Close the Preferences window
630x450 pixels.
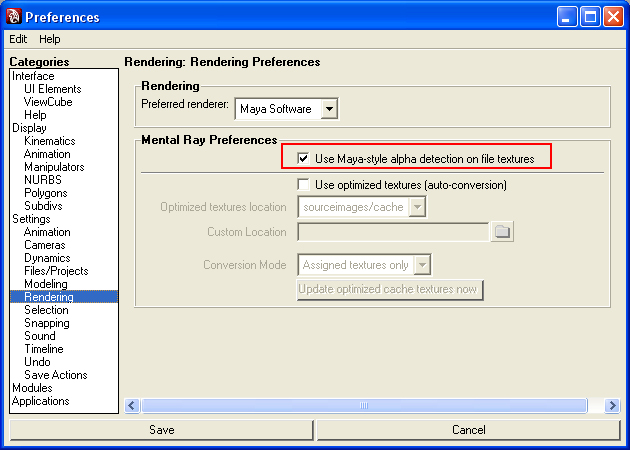click(613, 16)
